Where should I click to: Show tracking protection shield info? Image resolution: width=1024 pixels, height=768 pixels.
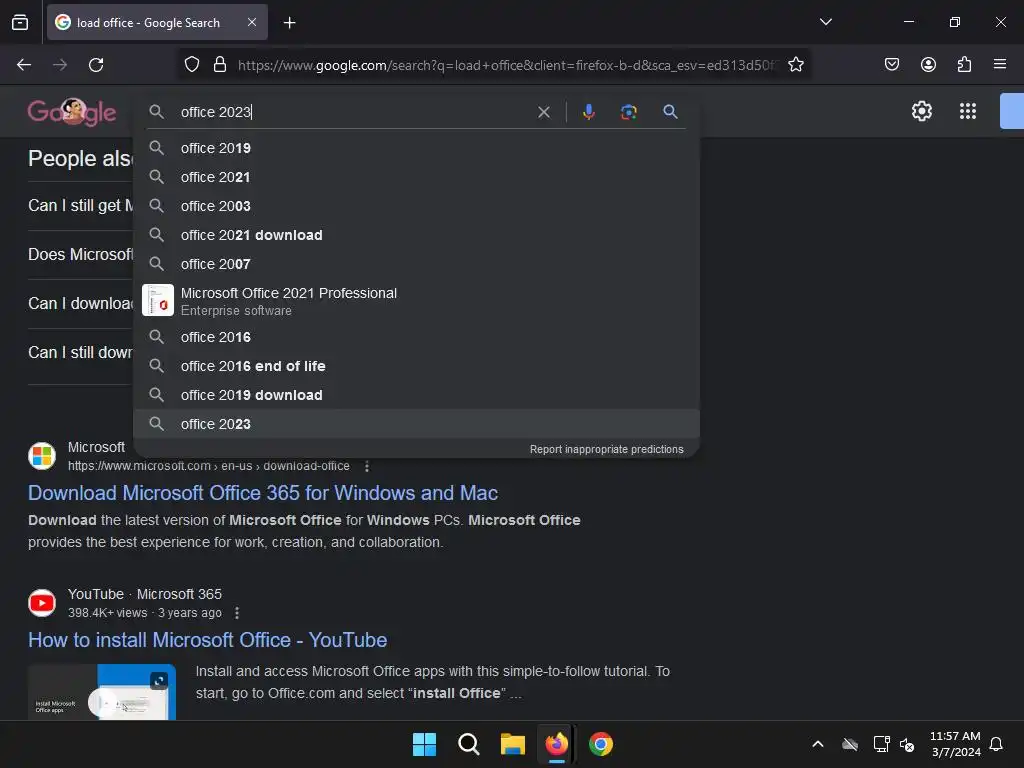pyautogui.click(x=191, y=65)
